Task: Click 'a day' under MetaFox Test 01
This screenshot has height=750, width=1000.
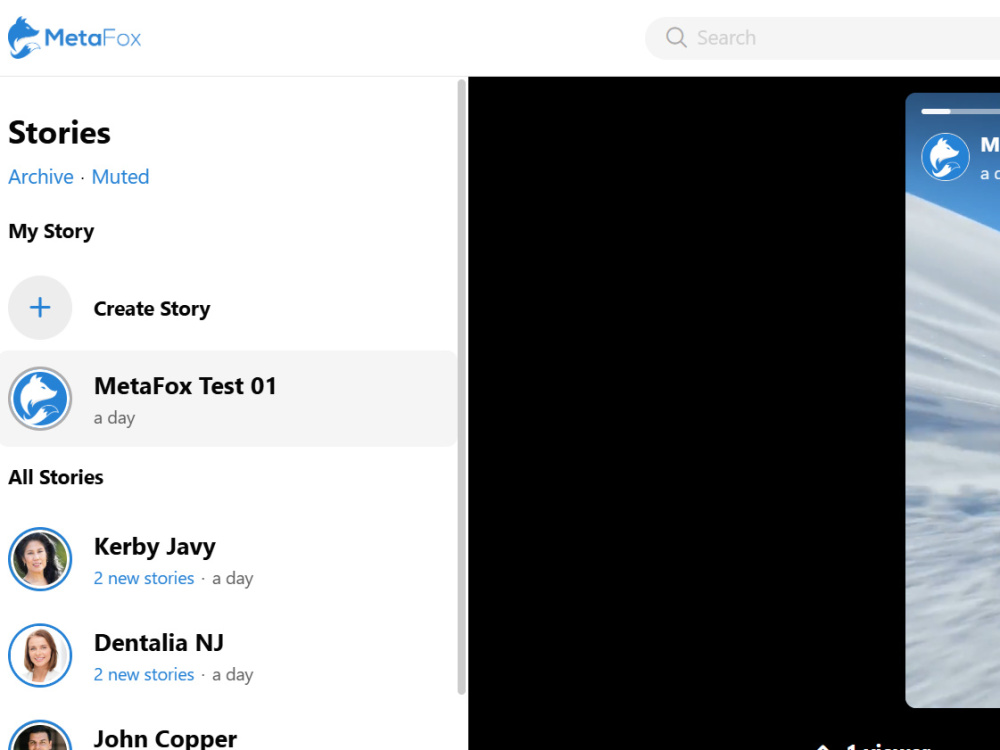Action: 114,418
